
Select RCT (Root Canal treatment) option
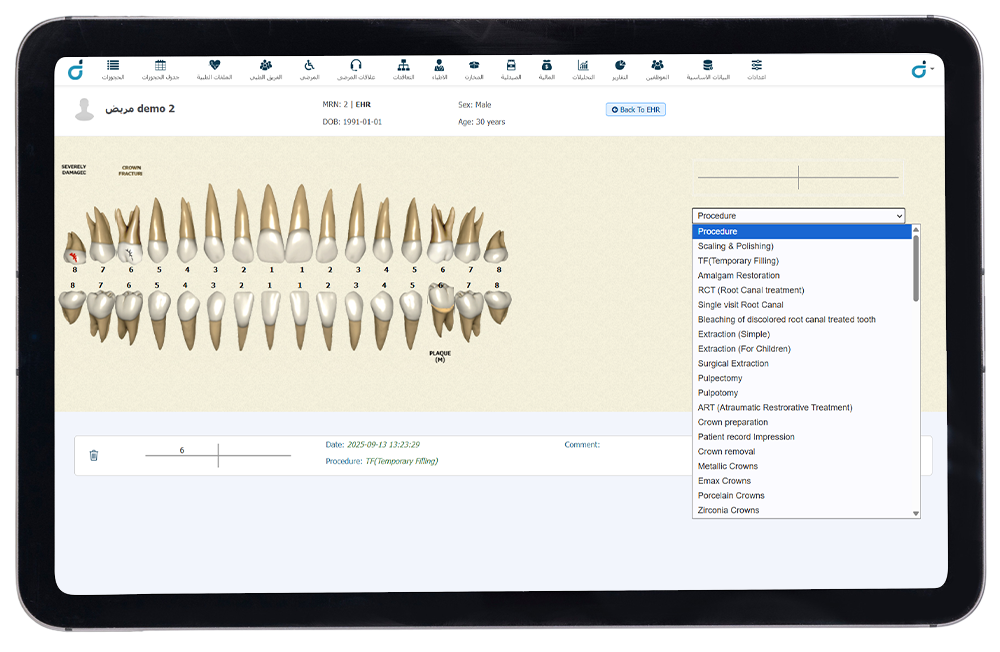tap(750, 290)
